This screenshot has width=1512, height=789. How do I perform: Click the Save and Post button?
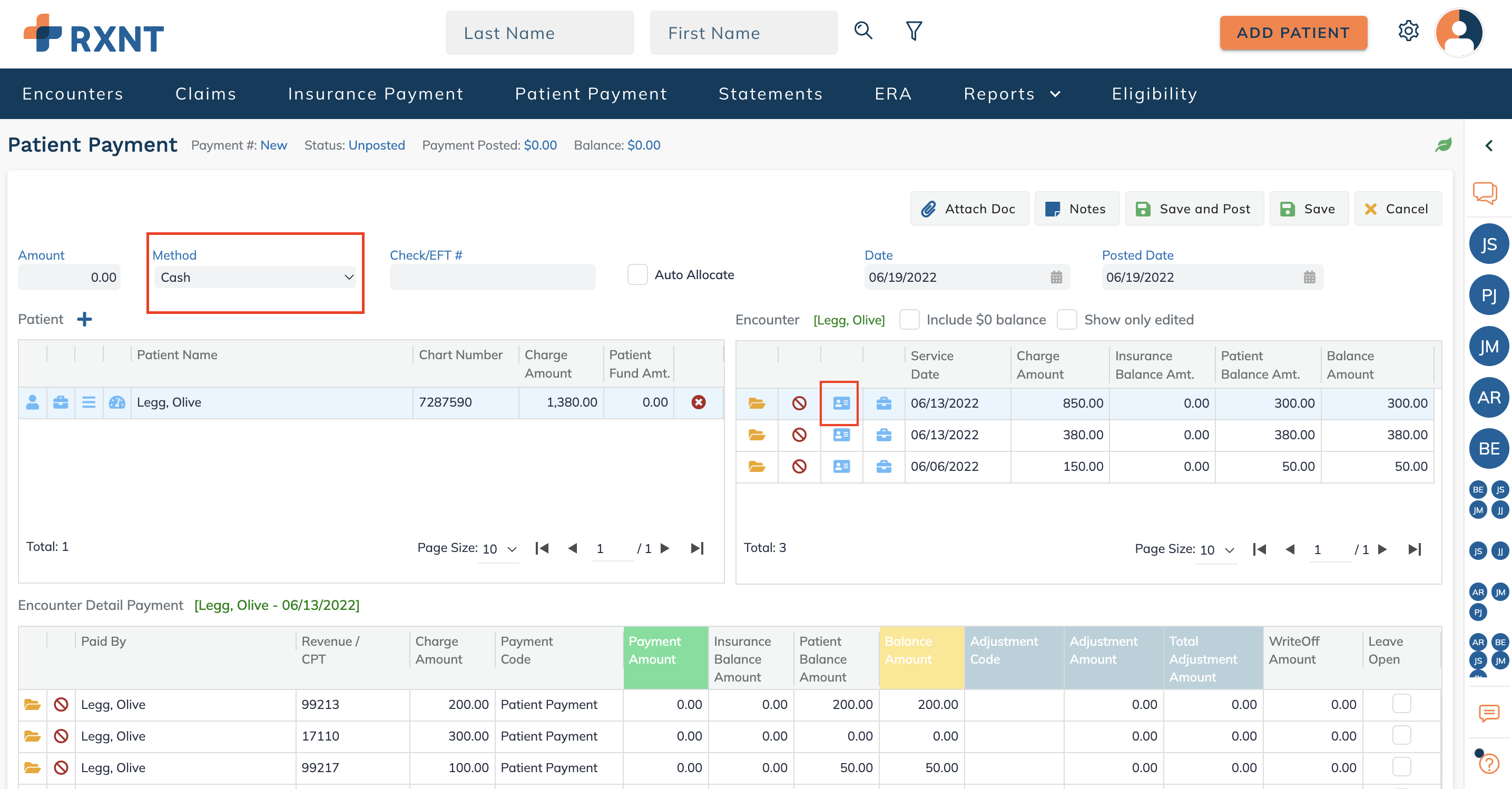[1194, 209]
